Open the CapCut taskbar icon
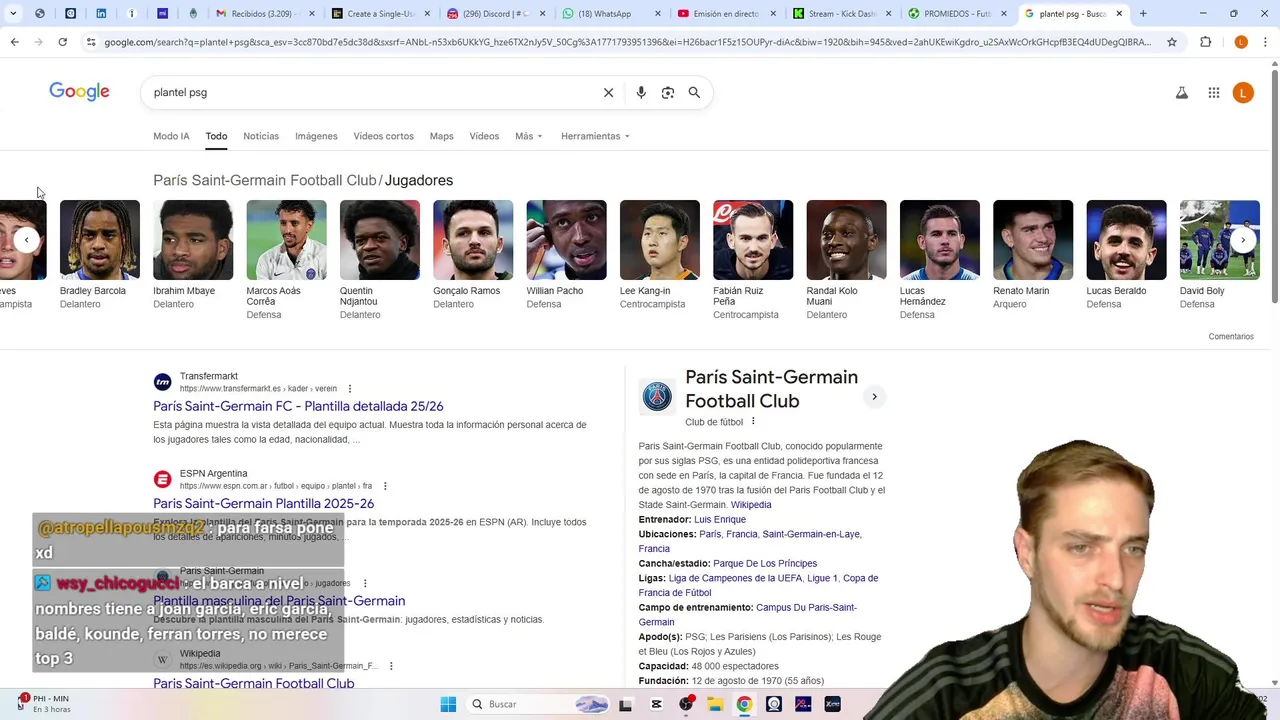Image resolution: width=1280 pixels, height=720 pixels. (656, 704)
